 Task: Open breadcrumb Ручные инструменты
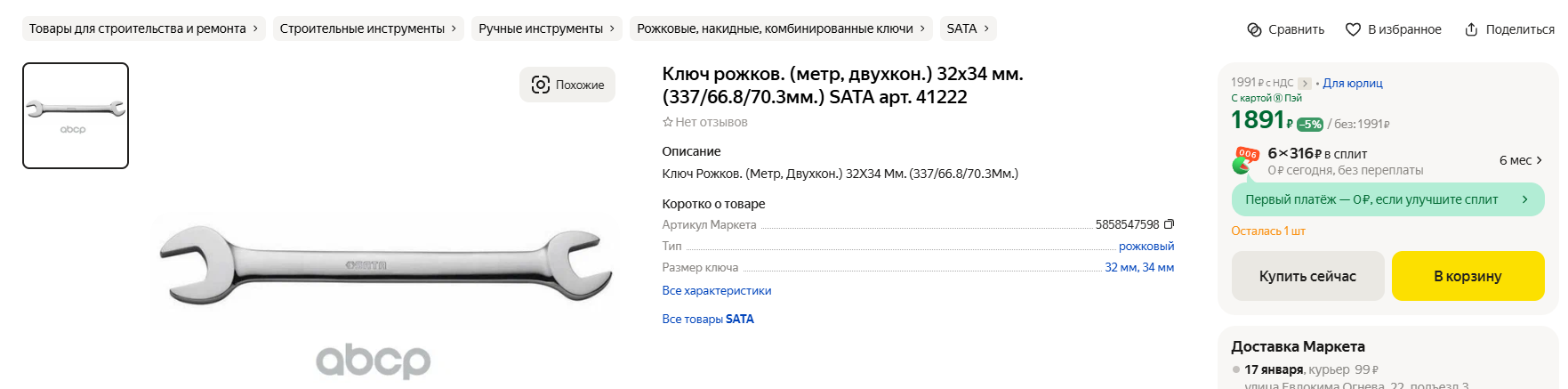click(x=547, y=28)
